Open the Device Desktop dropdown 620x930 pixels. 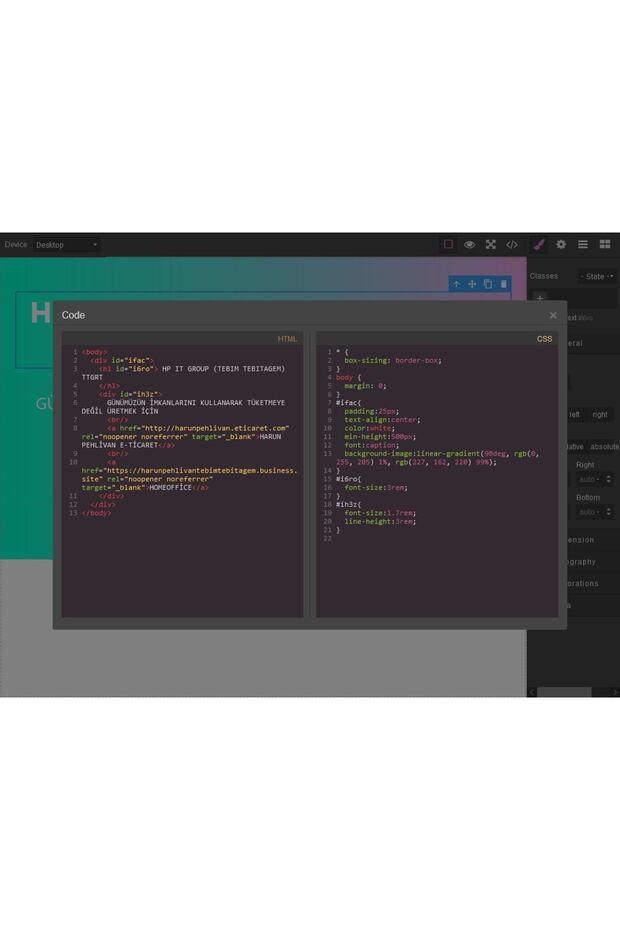tap(66, 245)
